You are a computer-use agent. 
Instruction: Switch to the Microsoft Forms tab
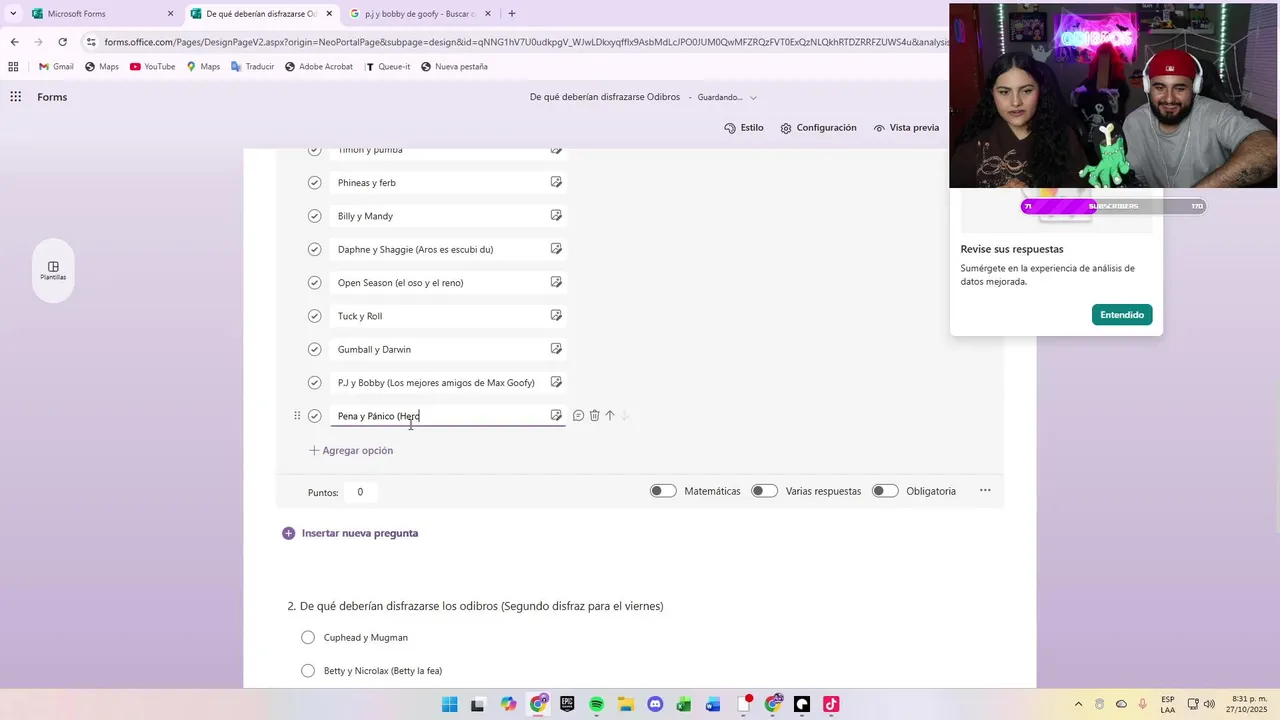coord(100,14)
